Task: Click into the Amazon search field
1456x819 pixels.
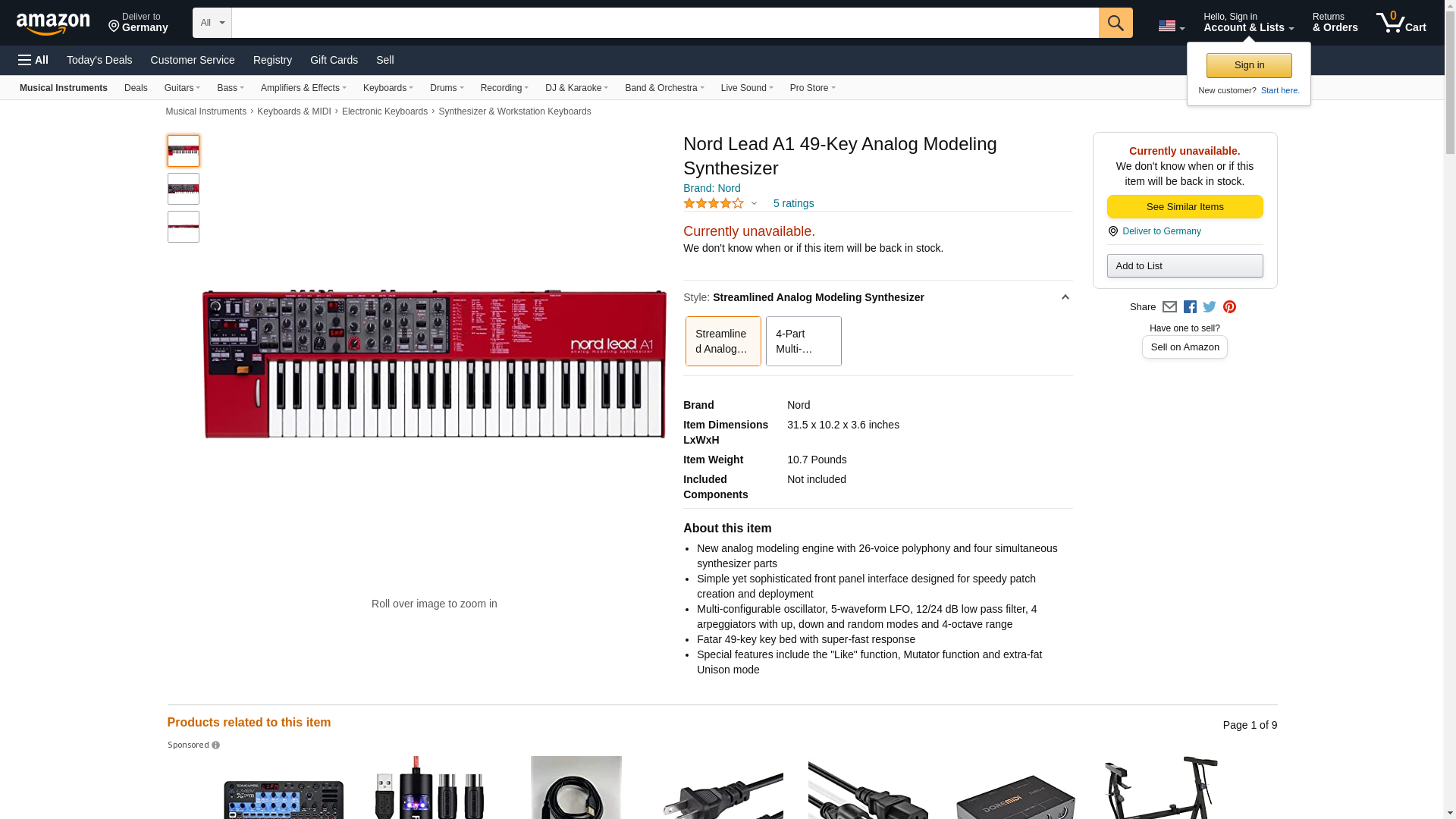Action: click(664, 23)
